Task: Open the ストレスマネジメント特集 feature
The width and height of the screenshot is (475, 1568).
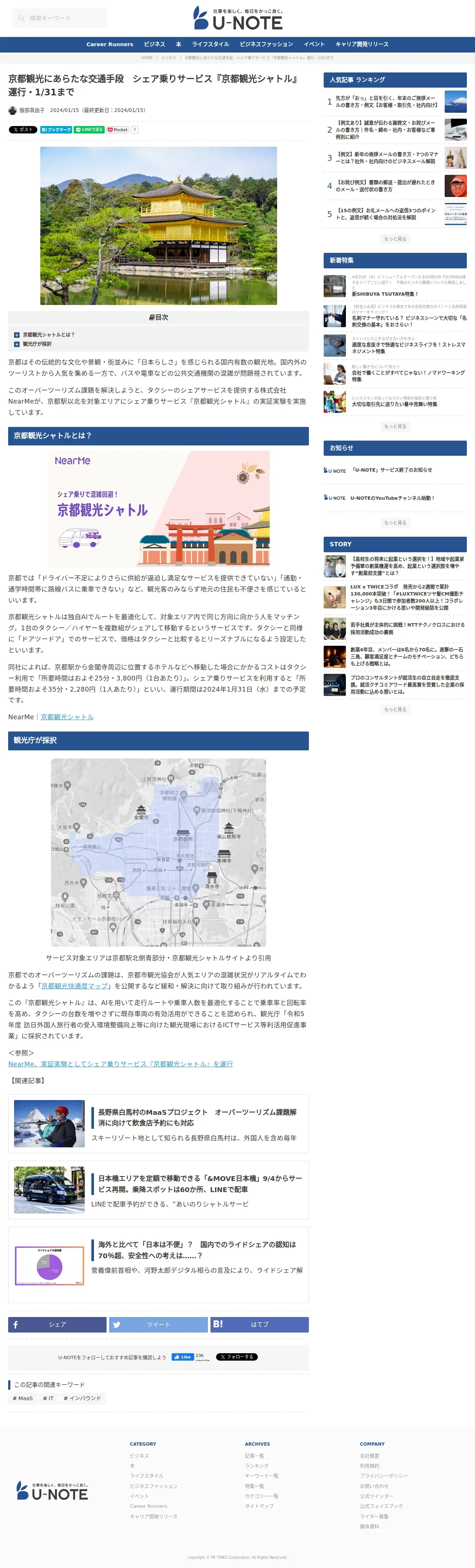Action: pos(409,348)
